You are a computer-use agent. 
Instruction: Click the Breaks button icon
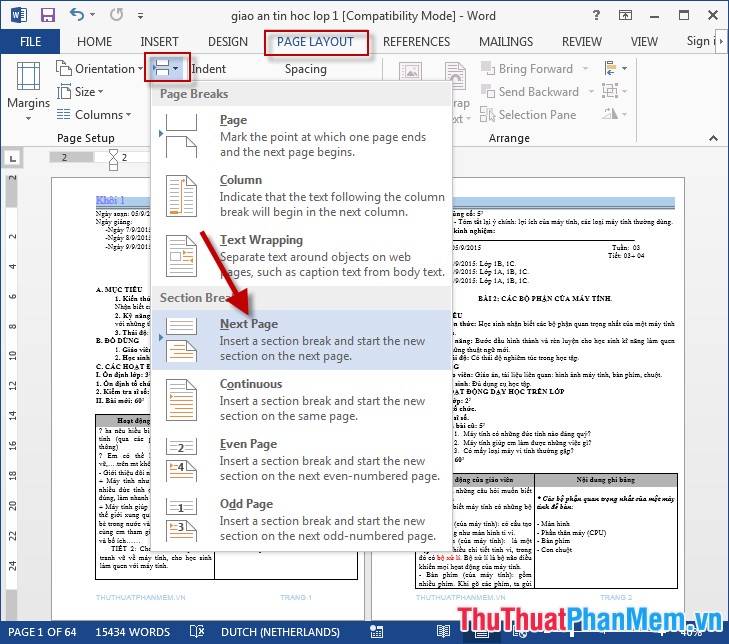coord(166,68)
